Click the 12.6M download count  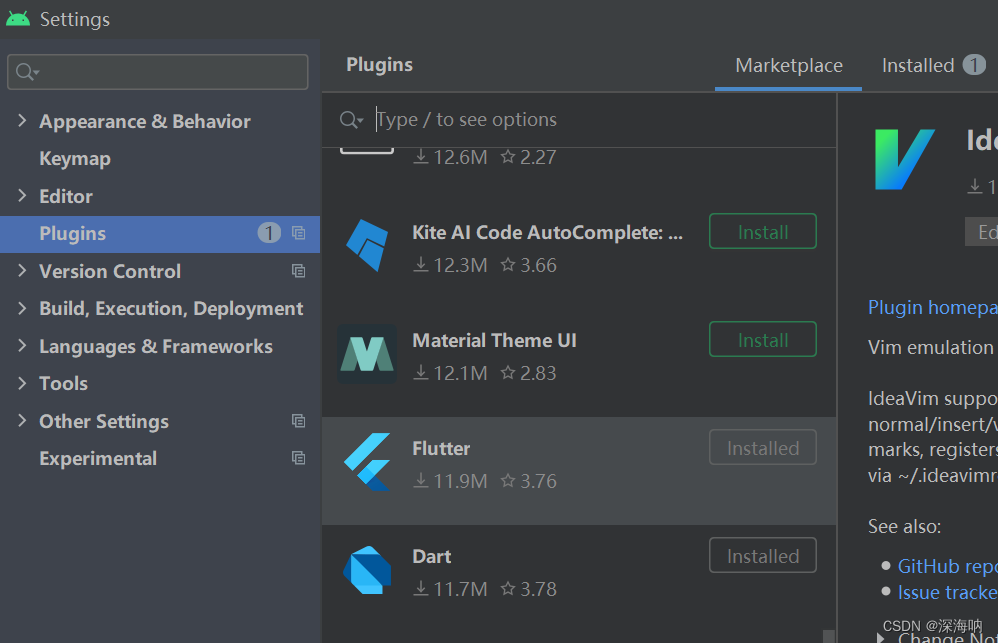460,157
